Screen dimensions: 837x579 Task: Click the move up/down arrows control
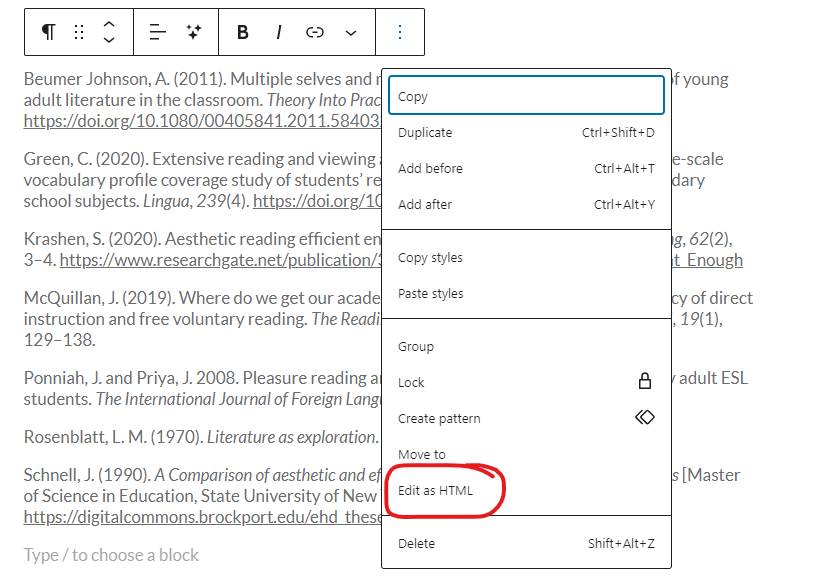pos(109,32)
